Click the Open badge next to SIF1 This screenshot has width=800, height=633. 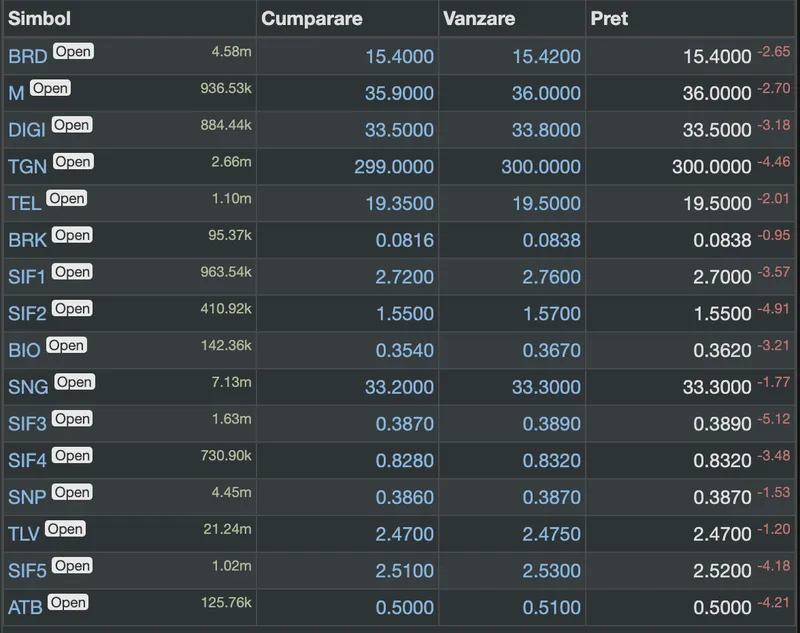coord(72,272)
